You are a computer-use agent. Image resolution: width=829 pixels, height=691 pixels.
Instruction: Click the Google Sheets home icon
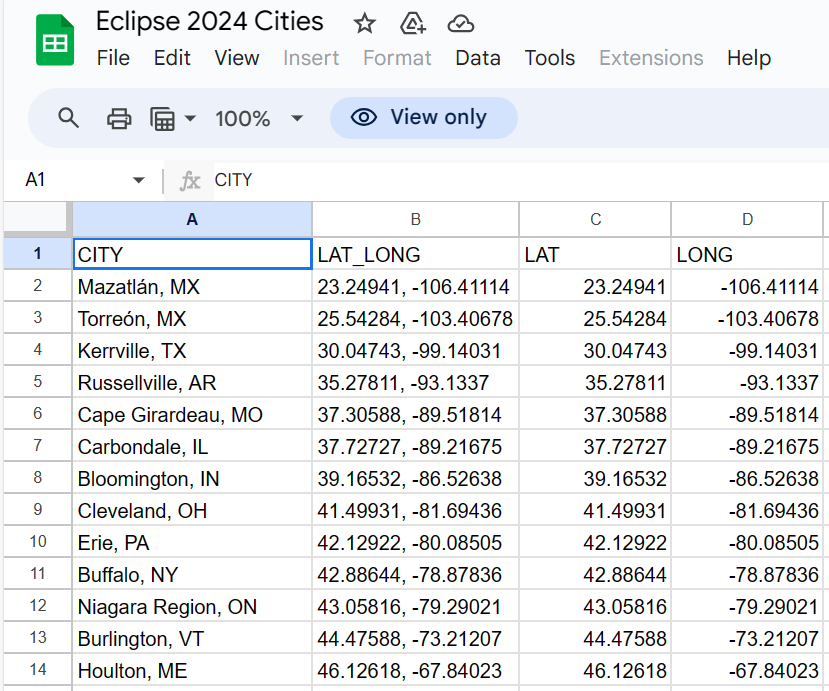(55, 41)
